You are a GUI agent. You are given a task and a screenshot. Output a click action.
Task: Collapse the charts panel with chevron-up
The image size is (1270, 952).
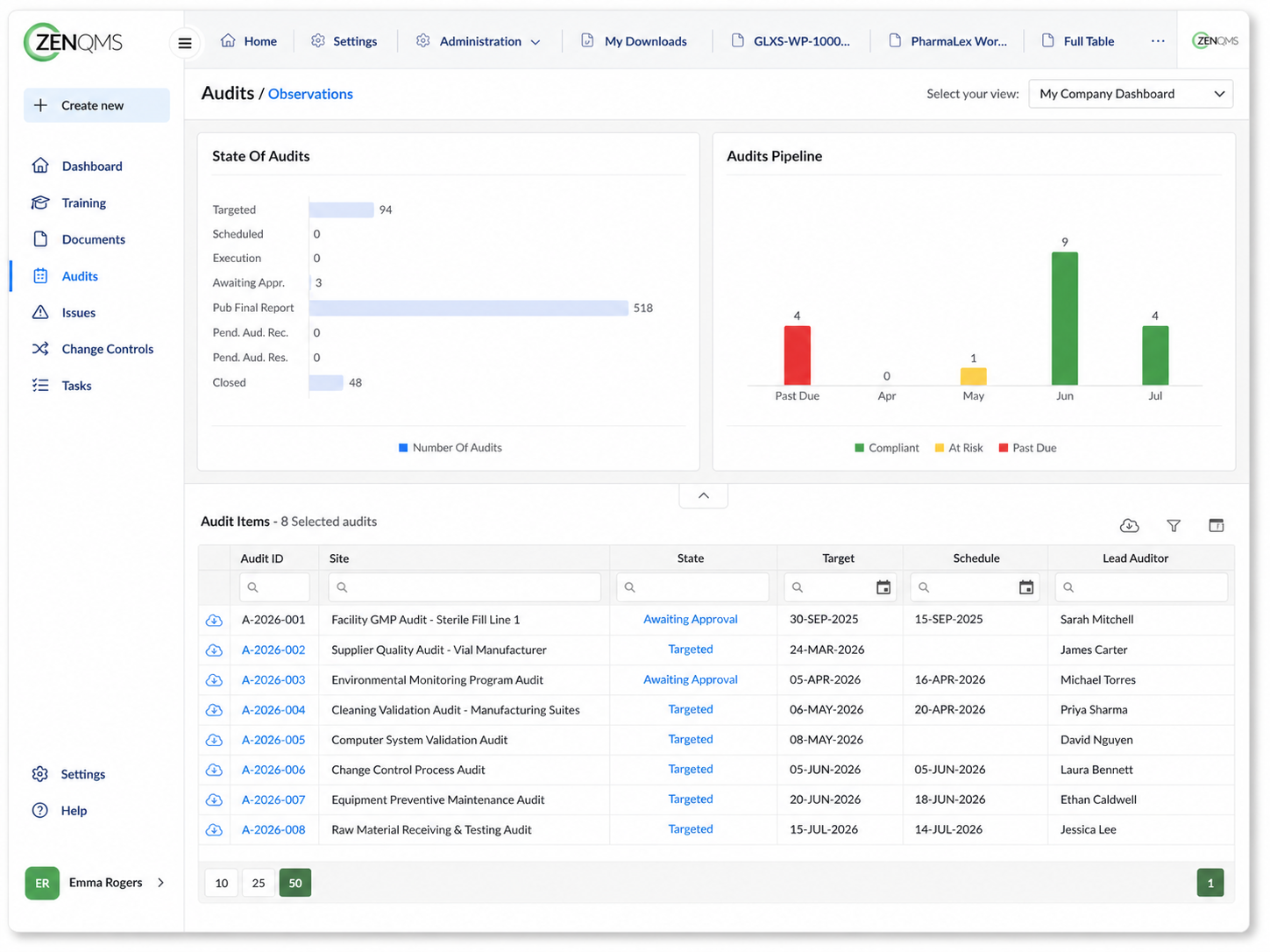pos(704,495)
